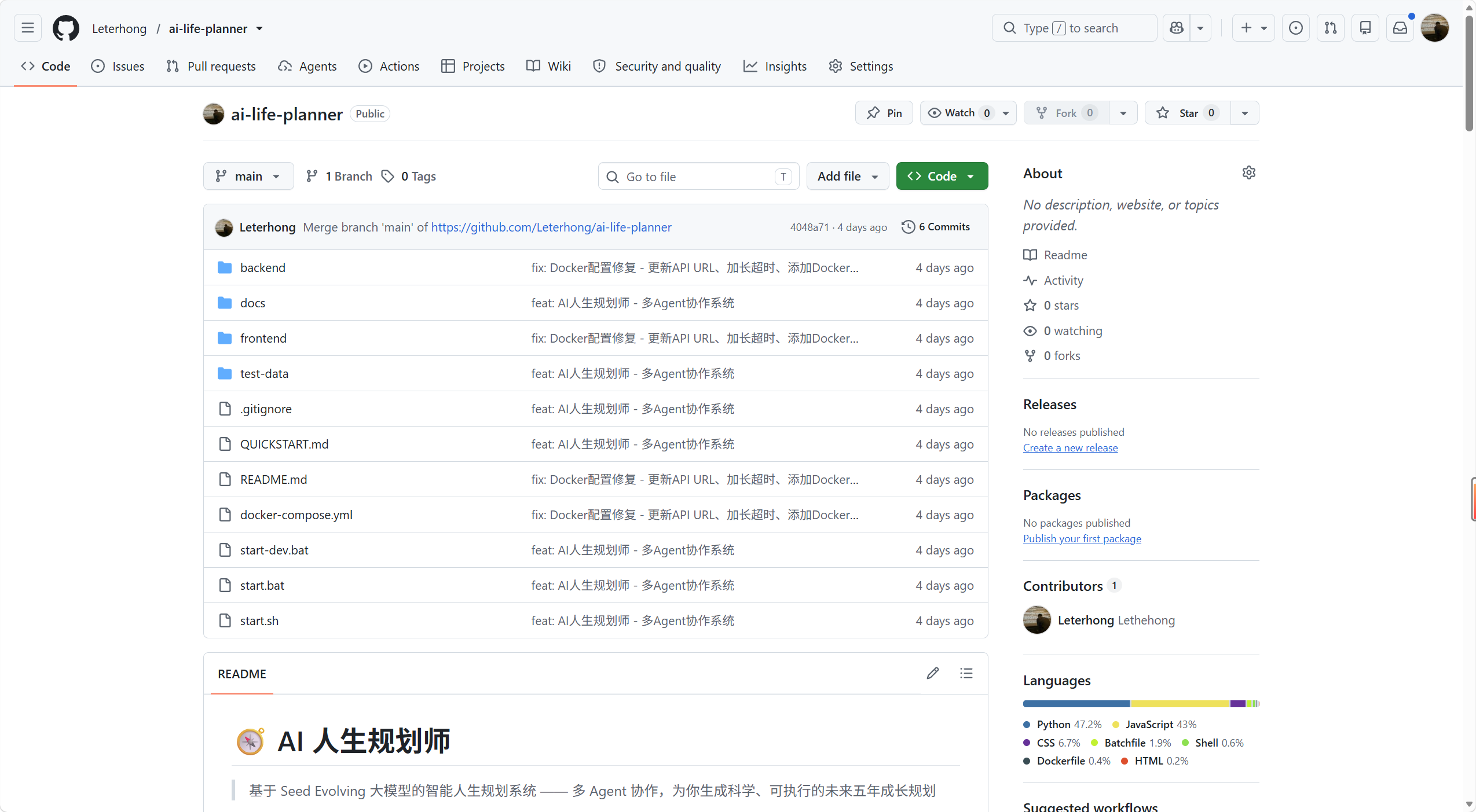This screenshot has height=812, width=1476.
Task: Open the backend folder
Action: tap(263, 267)
